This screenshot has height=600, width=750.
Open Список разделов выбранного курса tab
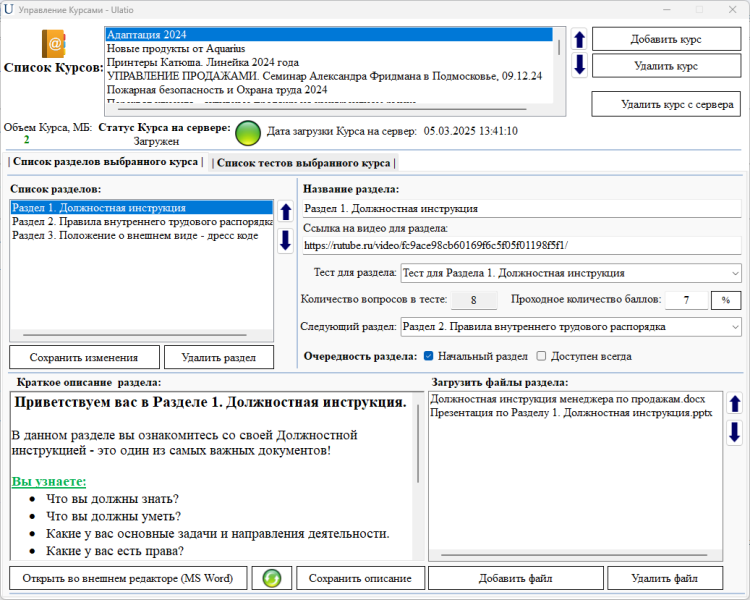pos(106,162)
